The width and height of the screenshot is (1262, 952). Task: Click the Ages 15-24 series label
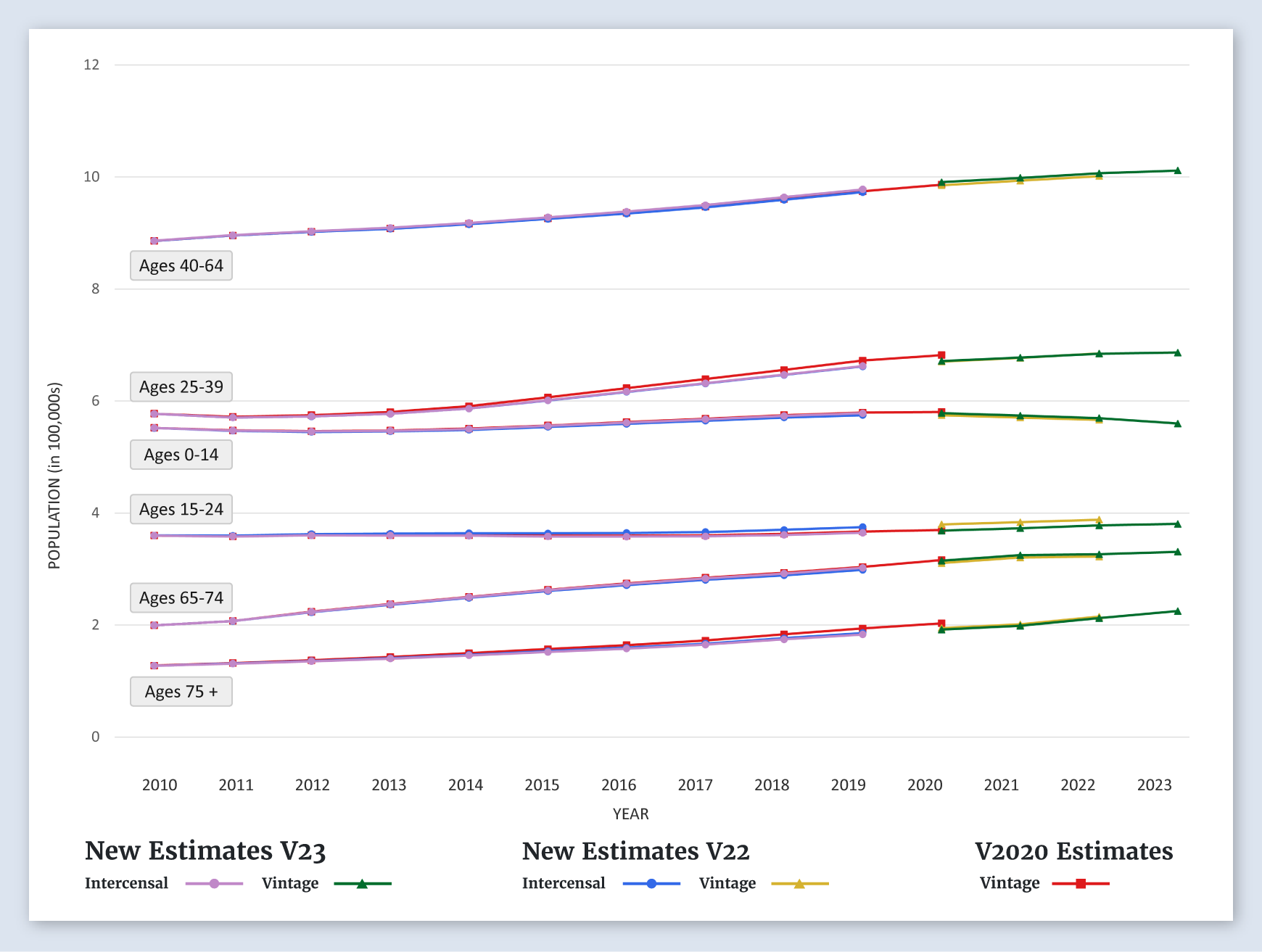(181, 510)
